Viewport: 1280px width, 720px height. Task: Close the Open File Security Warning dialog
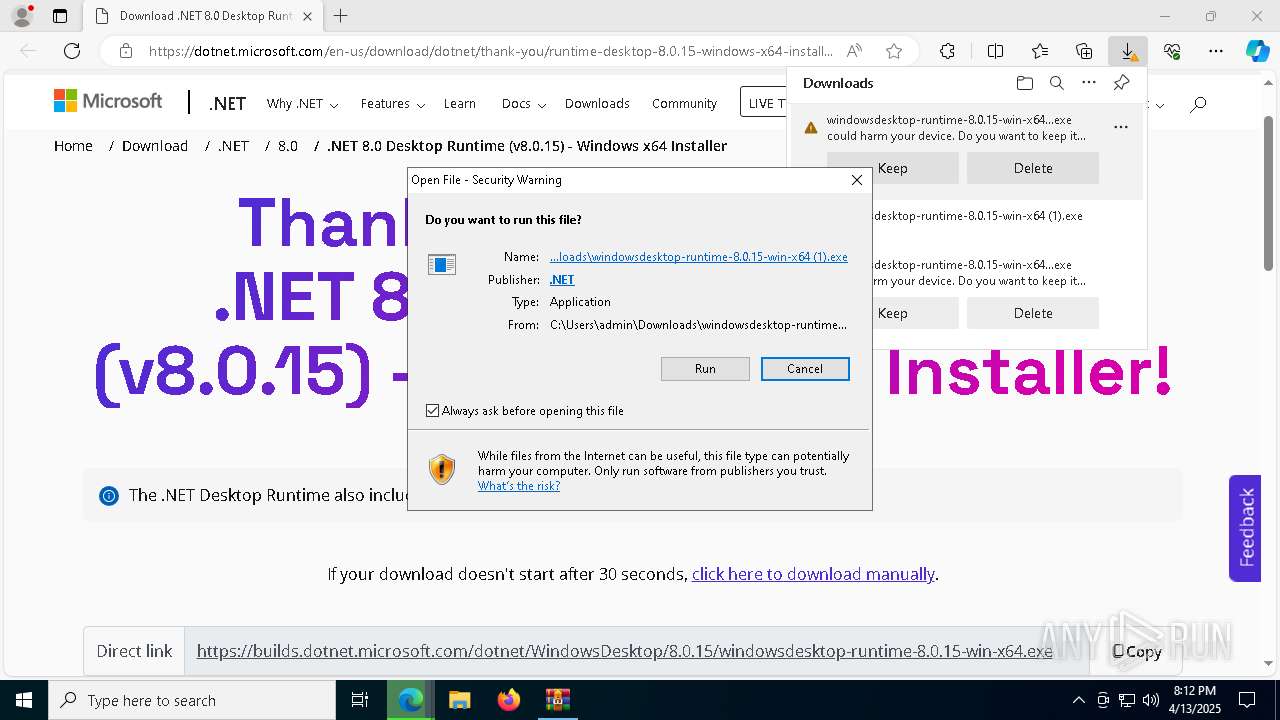[856, 180]
